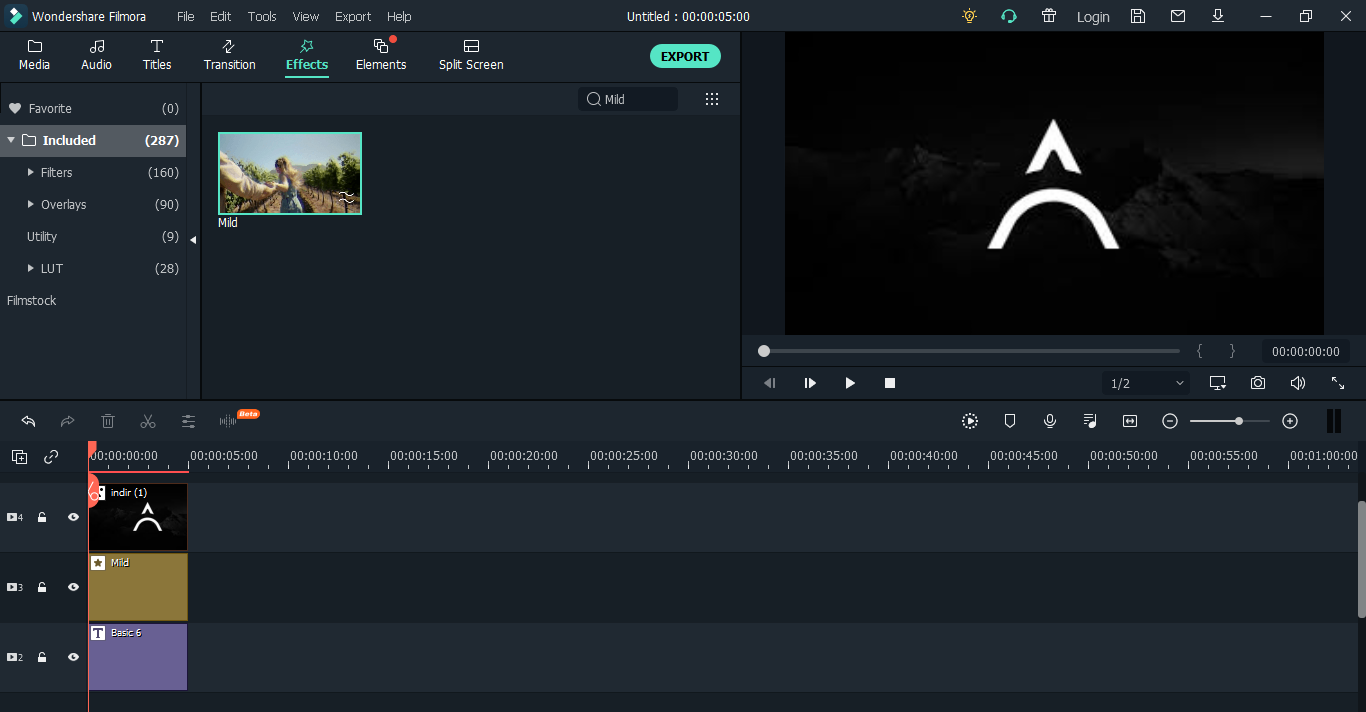Hide track 4 with eye icon
Image resolution: width=1366 pixels, height=712 pixels.
click(73, 517)
